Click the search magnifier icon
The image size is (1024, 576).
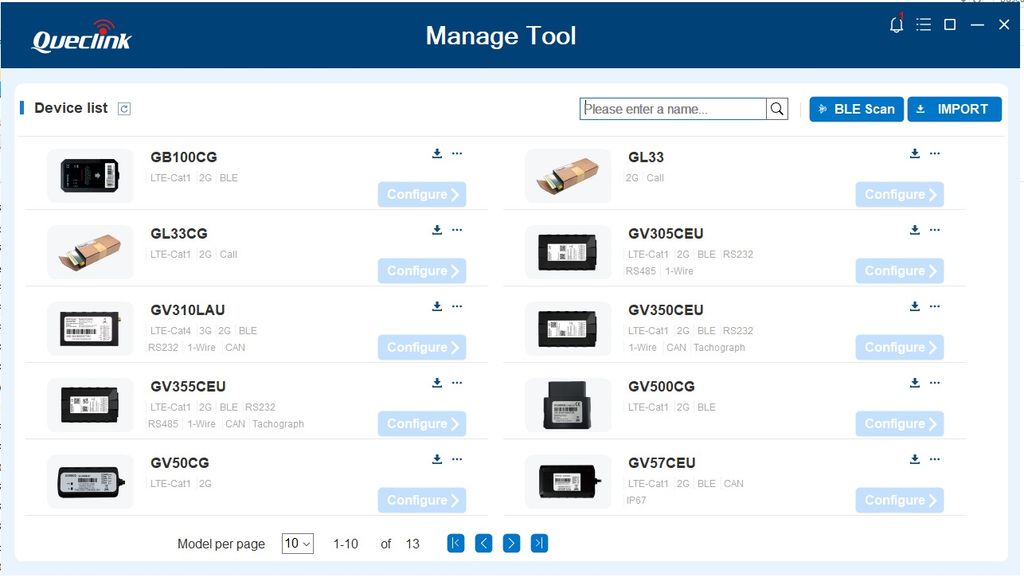tap(777, 109)
